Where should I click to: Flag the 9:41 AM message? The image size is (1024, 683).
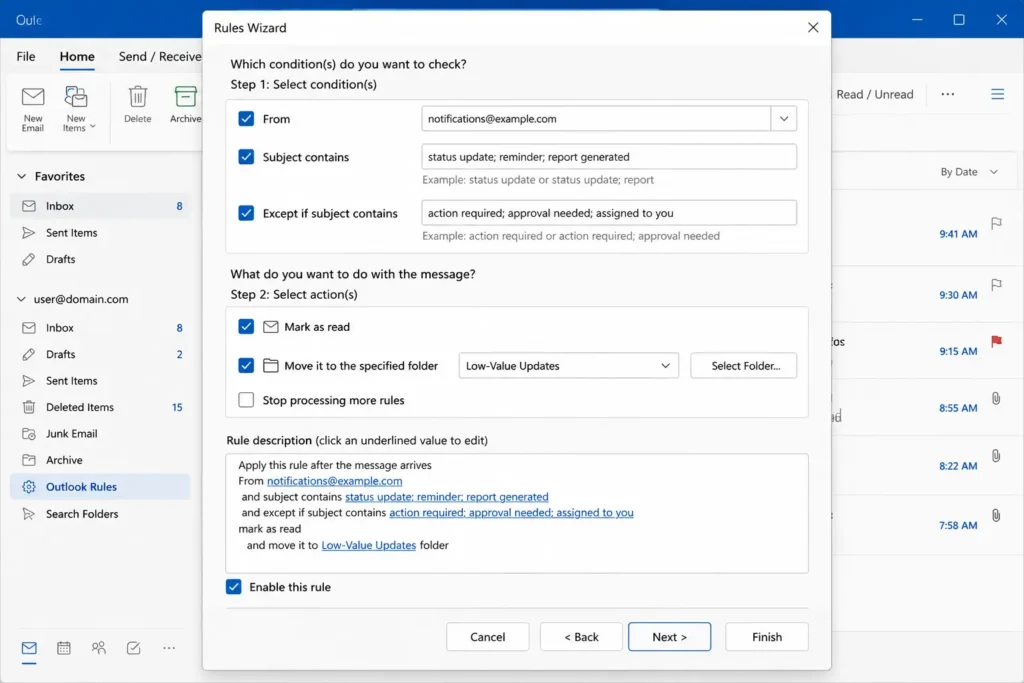pos(996,224)
